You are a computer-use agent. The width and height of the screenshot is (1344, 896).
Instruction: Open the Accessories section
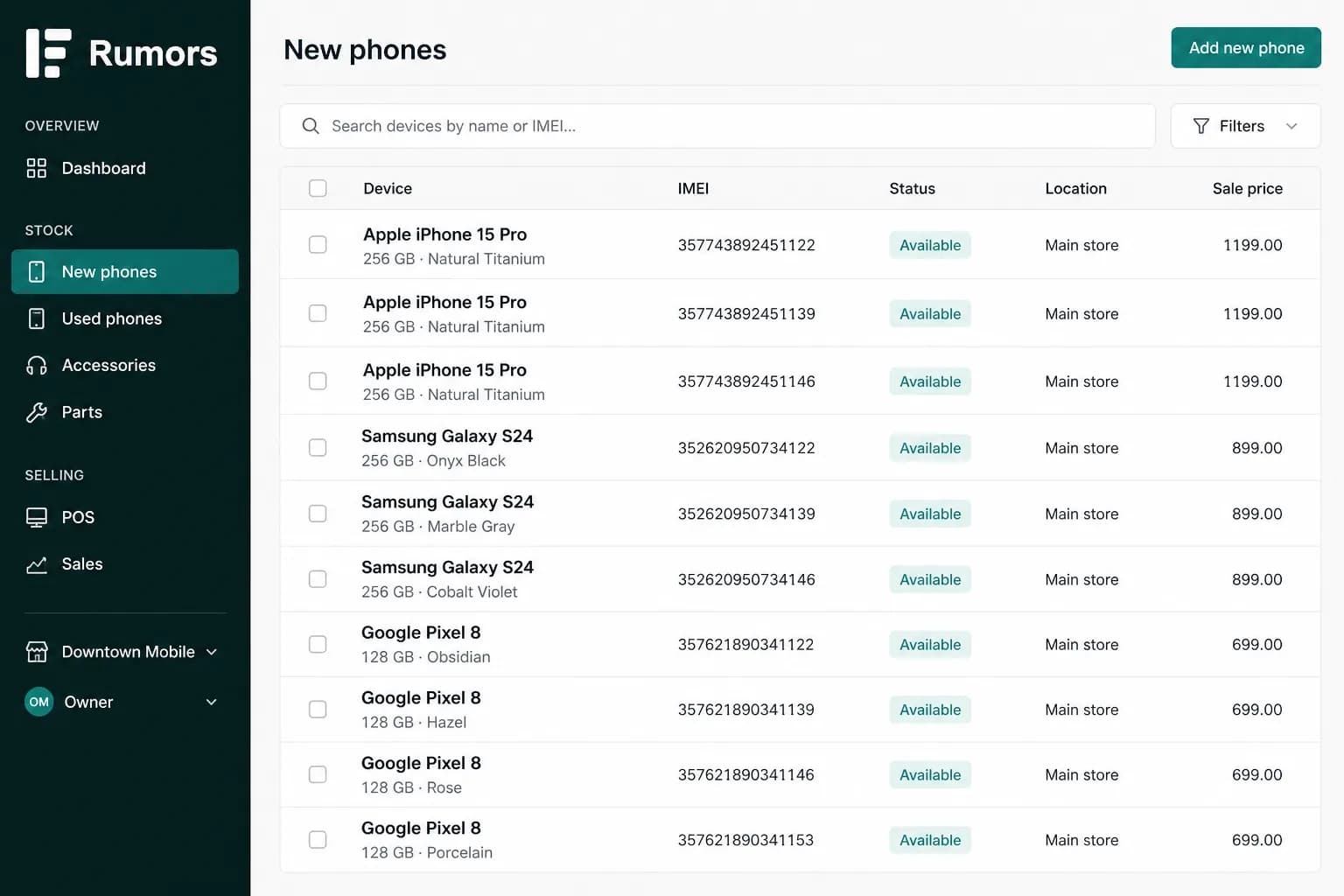(125, 366)
